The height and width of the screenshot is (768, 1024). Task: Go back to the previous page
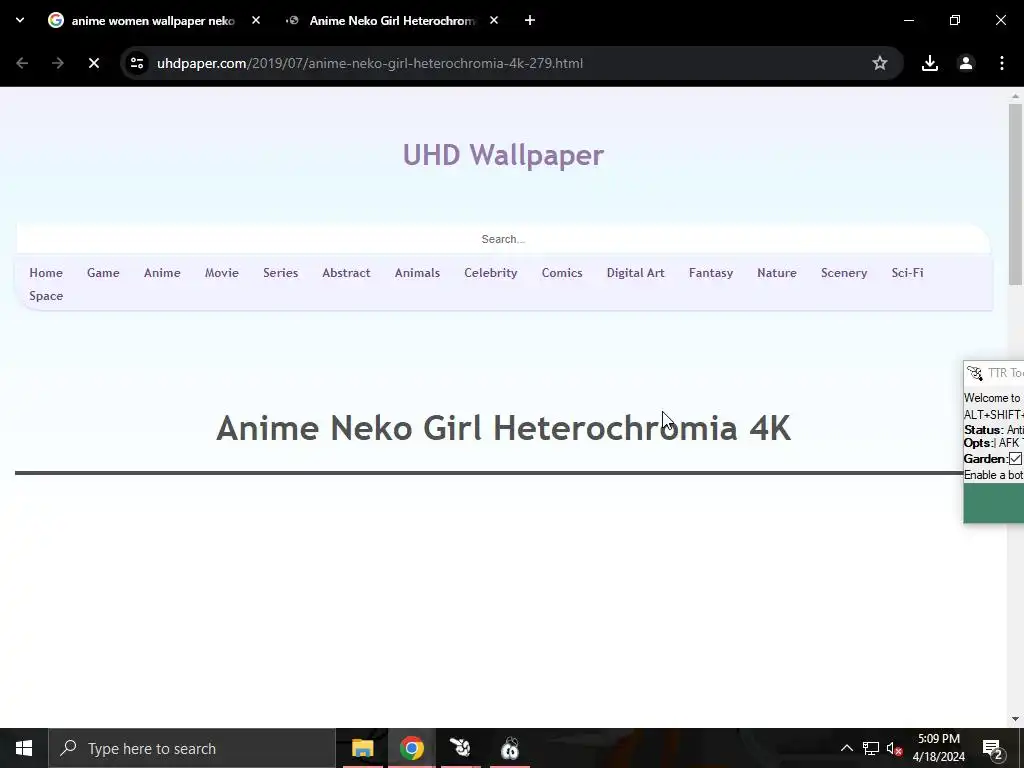pyautogui.click(x=22, y=63)
